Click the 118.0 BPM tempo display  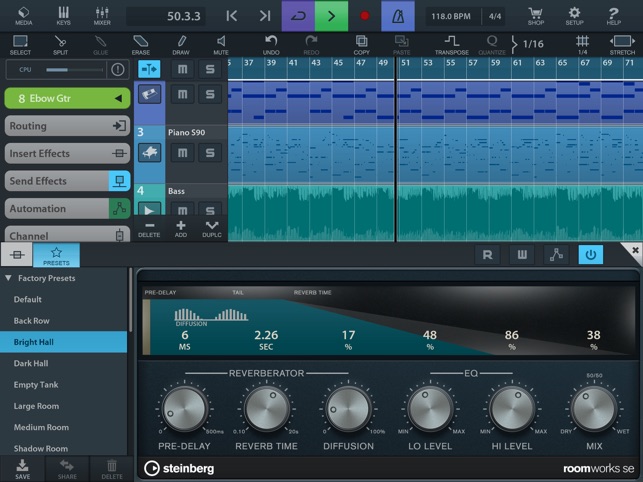coord(451,16)
